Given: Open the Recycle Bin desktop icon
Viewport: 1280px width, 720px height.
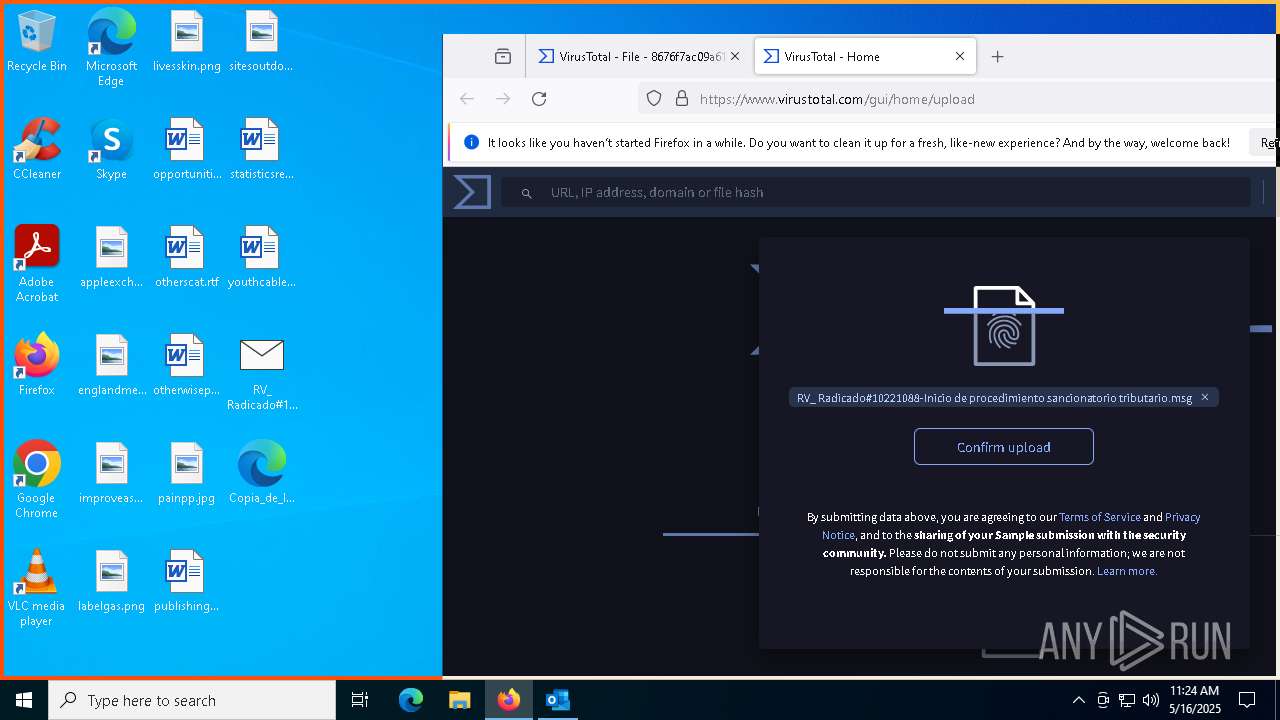Looking at the screenshot, I should (x=37, y=42).
